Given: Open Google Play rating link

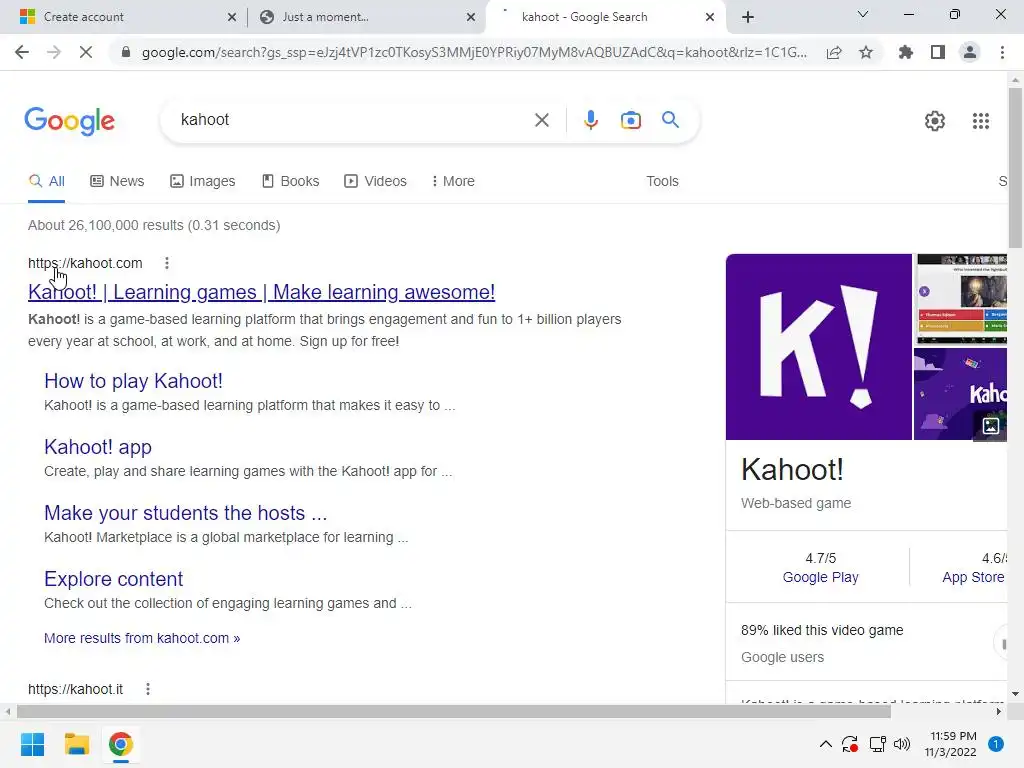Looking at the screenshot, I should click(820, 577).
